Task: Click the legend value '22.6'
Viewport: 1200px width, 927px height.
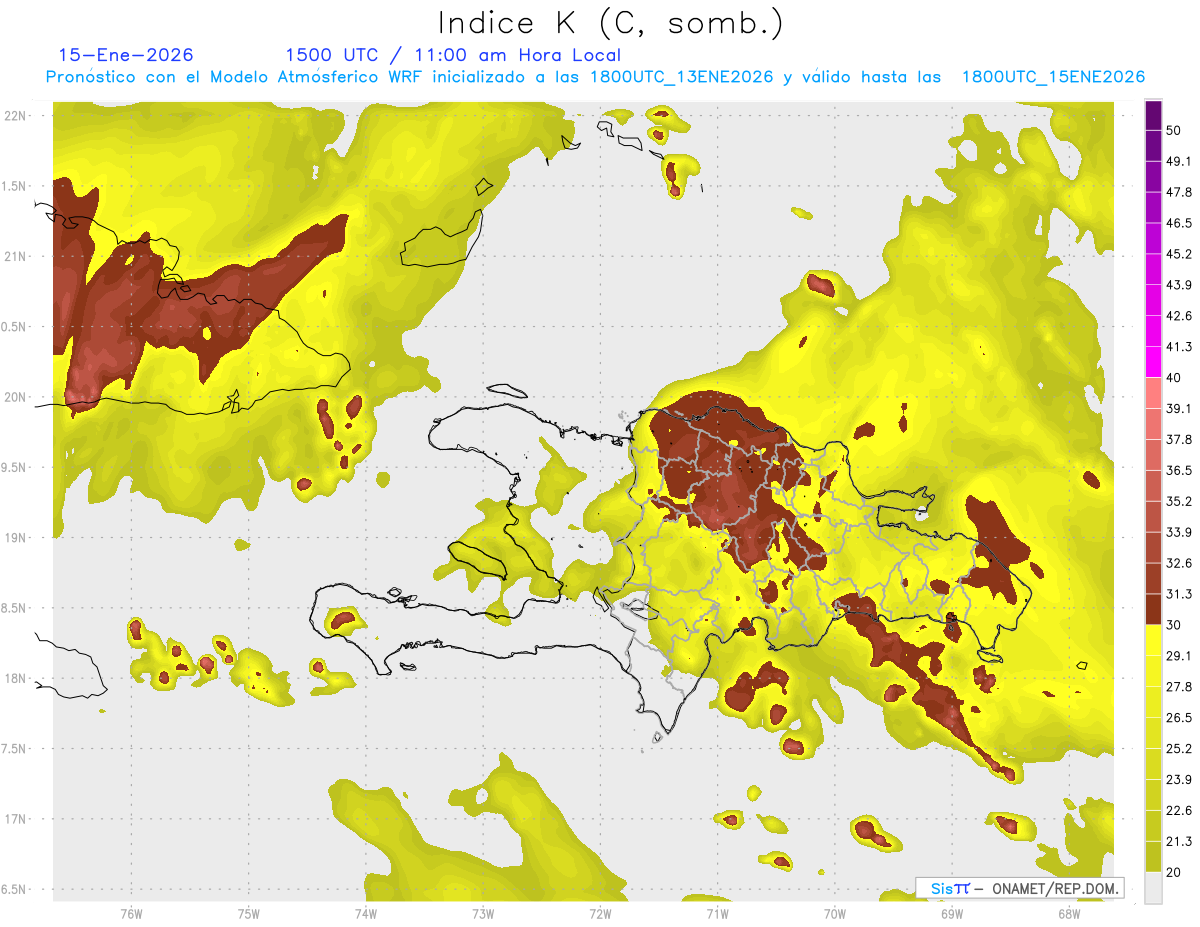Action: (x=1178, y=810)
